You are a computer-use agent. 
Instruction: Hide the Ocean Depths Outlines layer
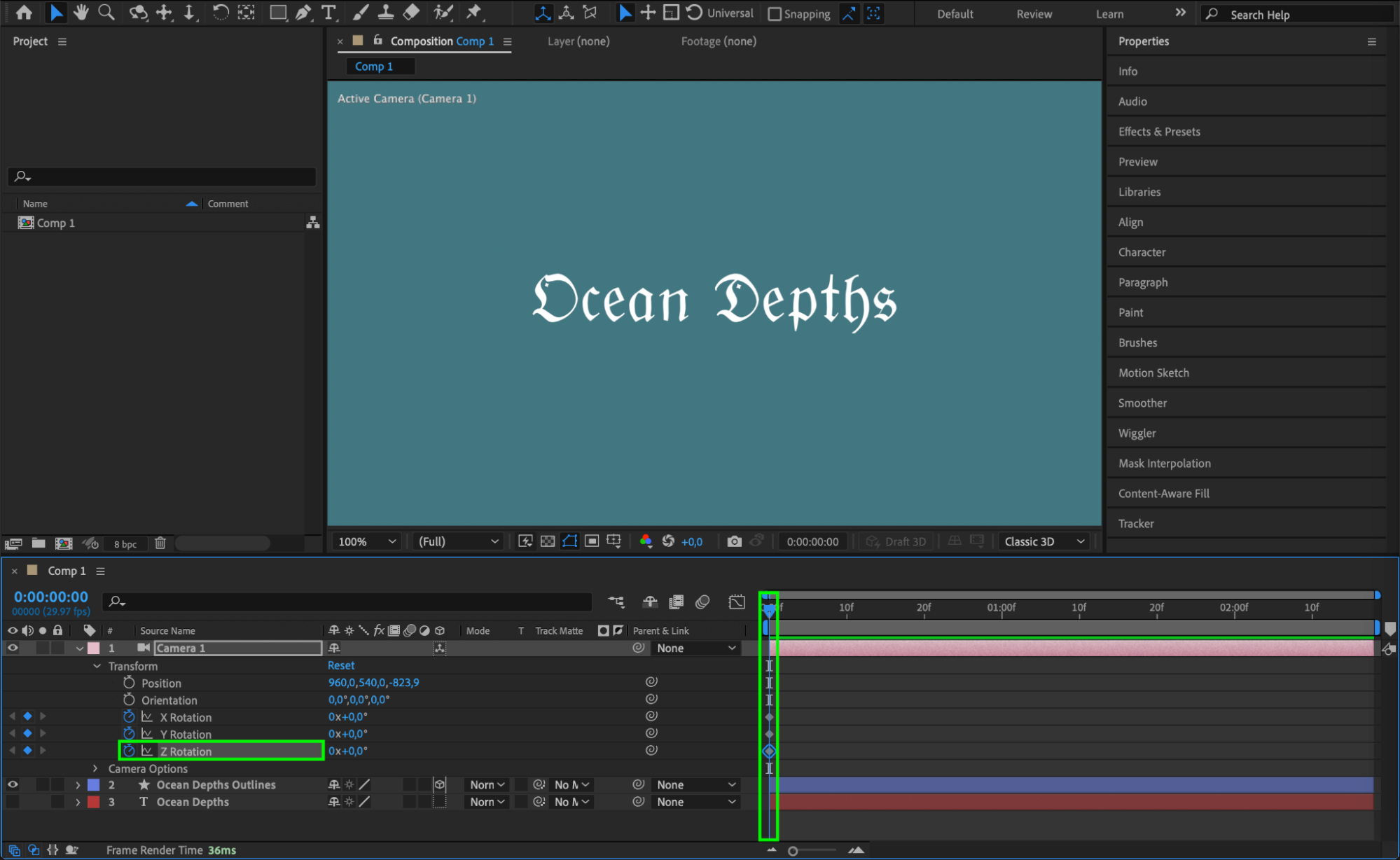13,785
